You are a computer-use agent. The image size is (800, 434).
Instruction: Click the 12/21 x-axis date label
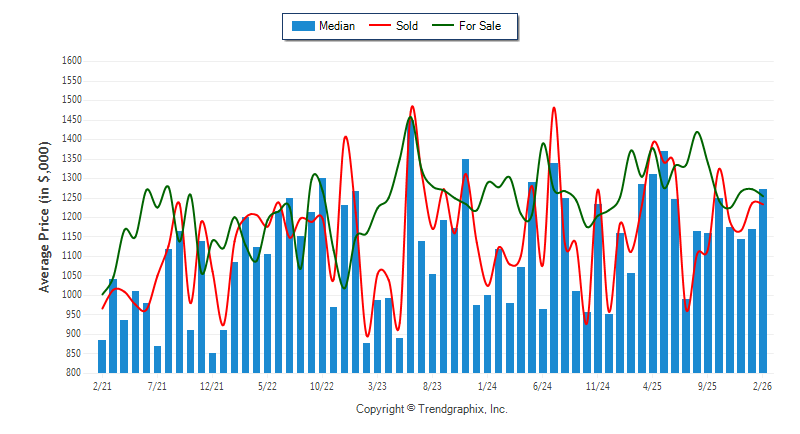tap(212, 385)
